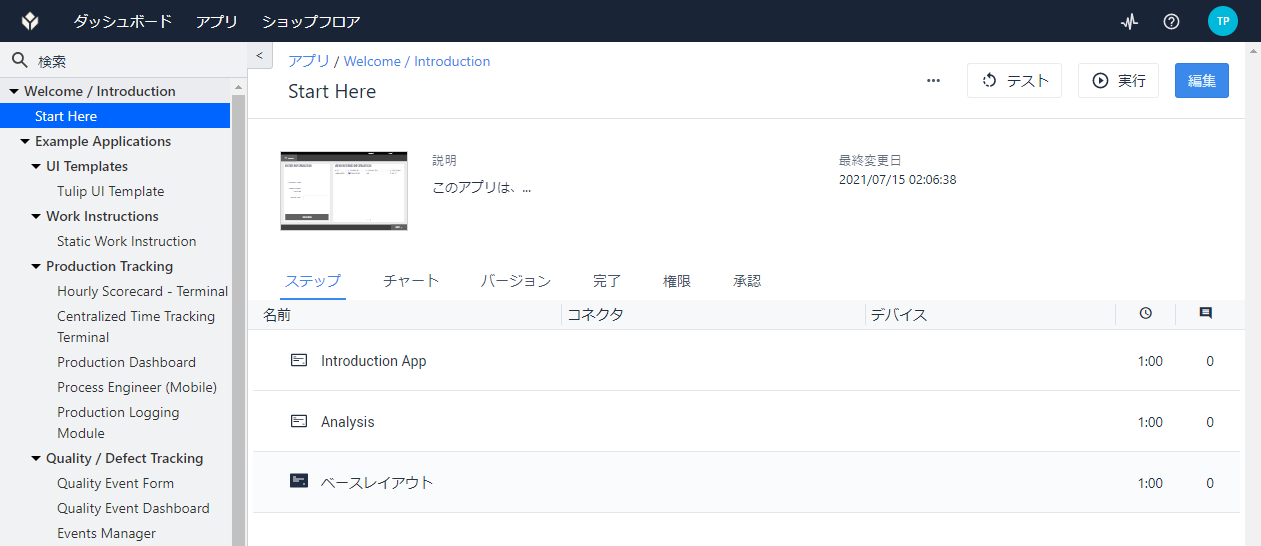
Task: Click the 編集 edit button
Action: coord(1202,81)
